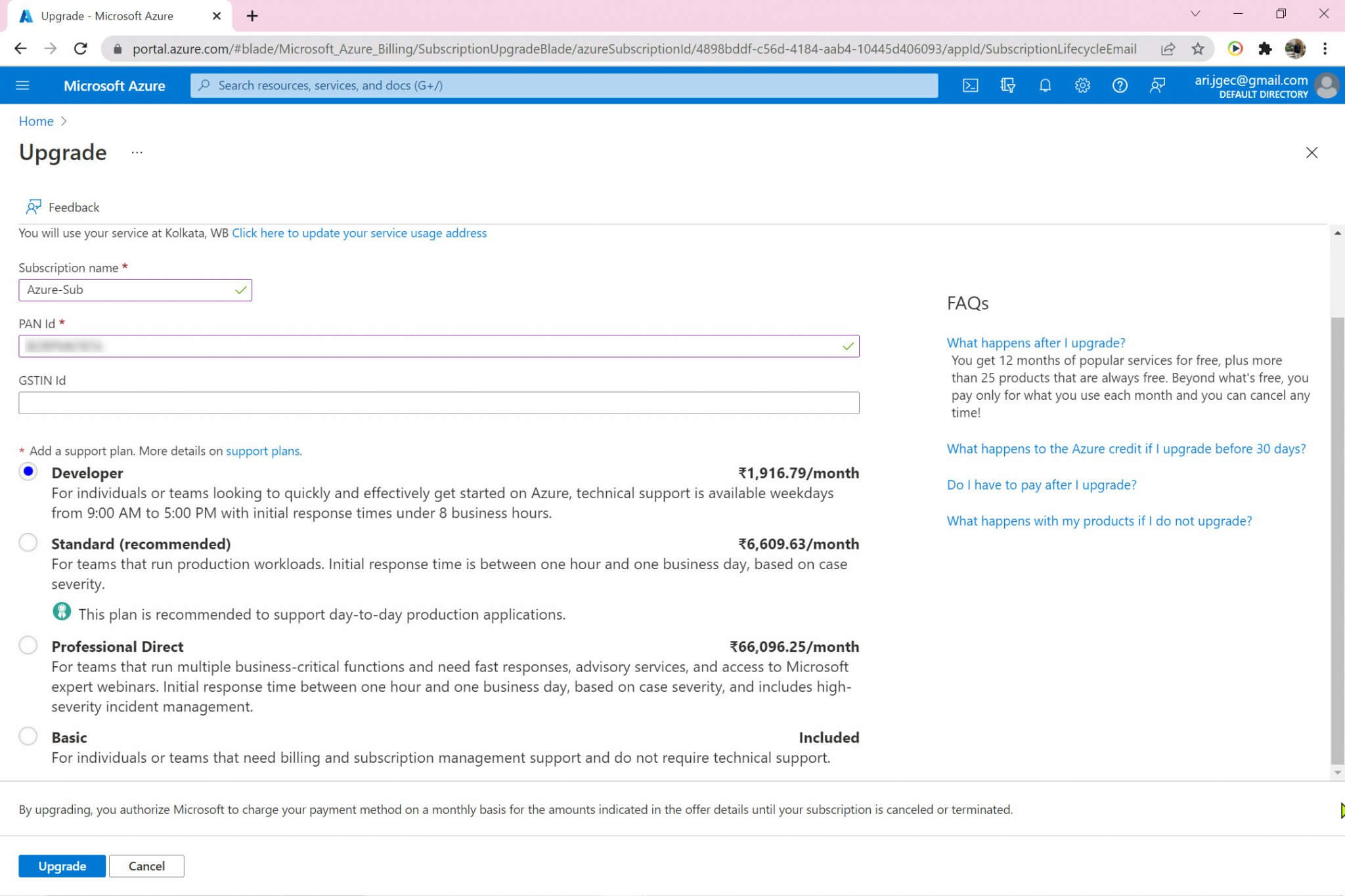The height and width of the screenshot is (896, 1345).
Task: Click the support plans link
Action: click(263, 451)
